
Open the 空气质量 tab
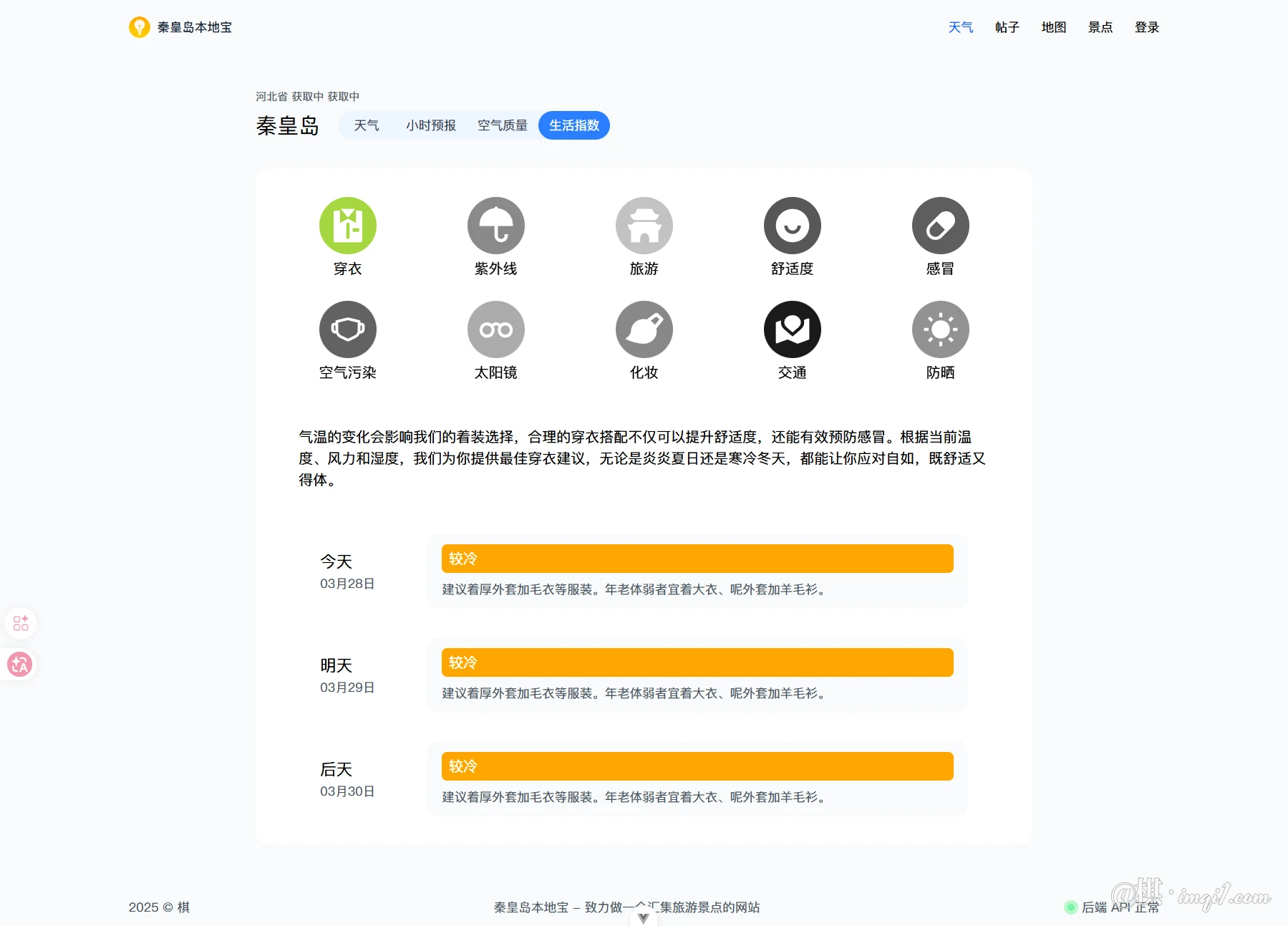point(502,125)
